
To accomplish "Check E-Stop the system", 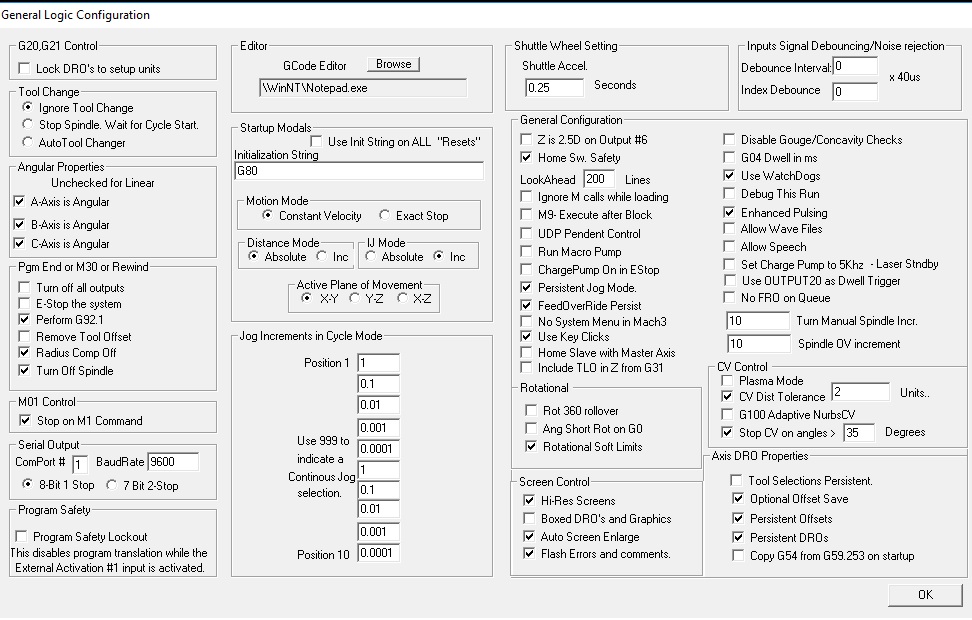I will pos(24,303).
